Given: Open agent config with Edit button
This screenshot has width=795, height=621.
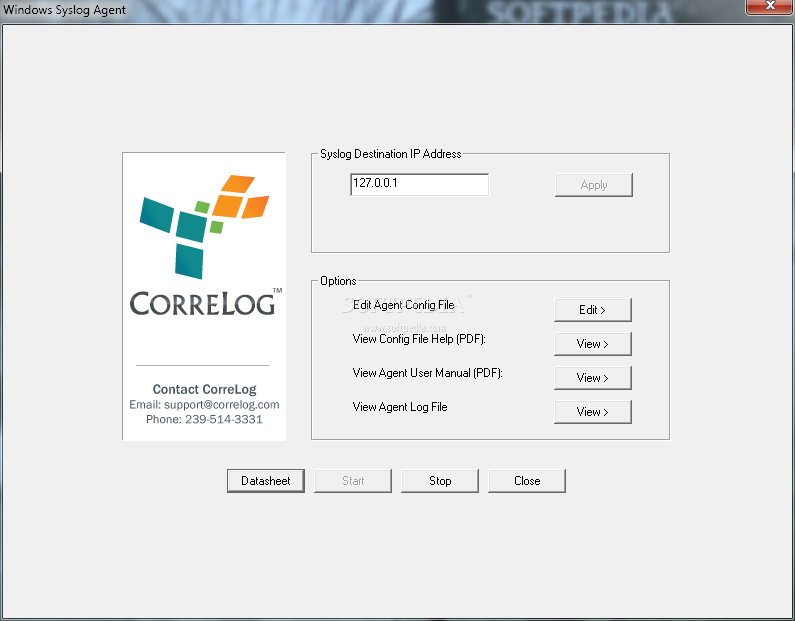Looking at the screenshot, I should (x=593, y=310).
